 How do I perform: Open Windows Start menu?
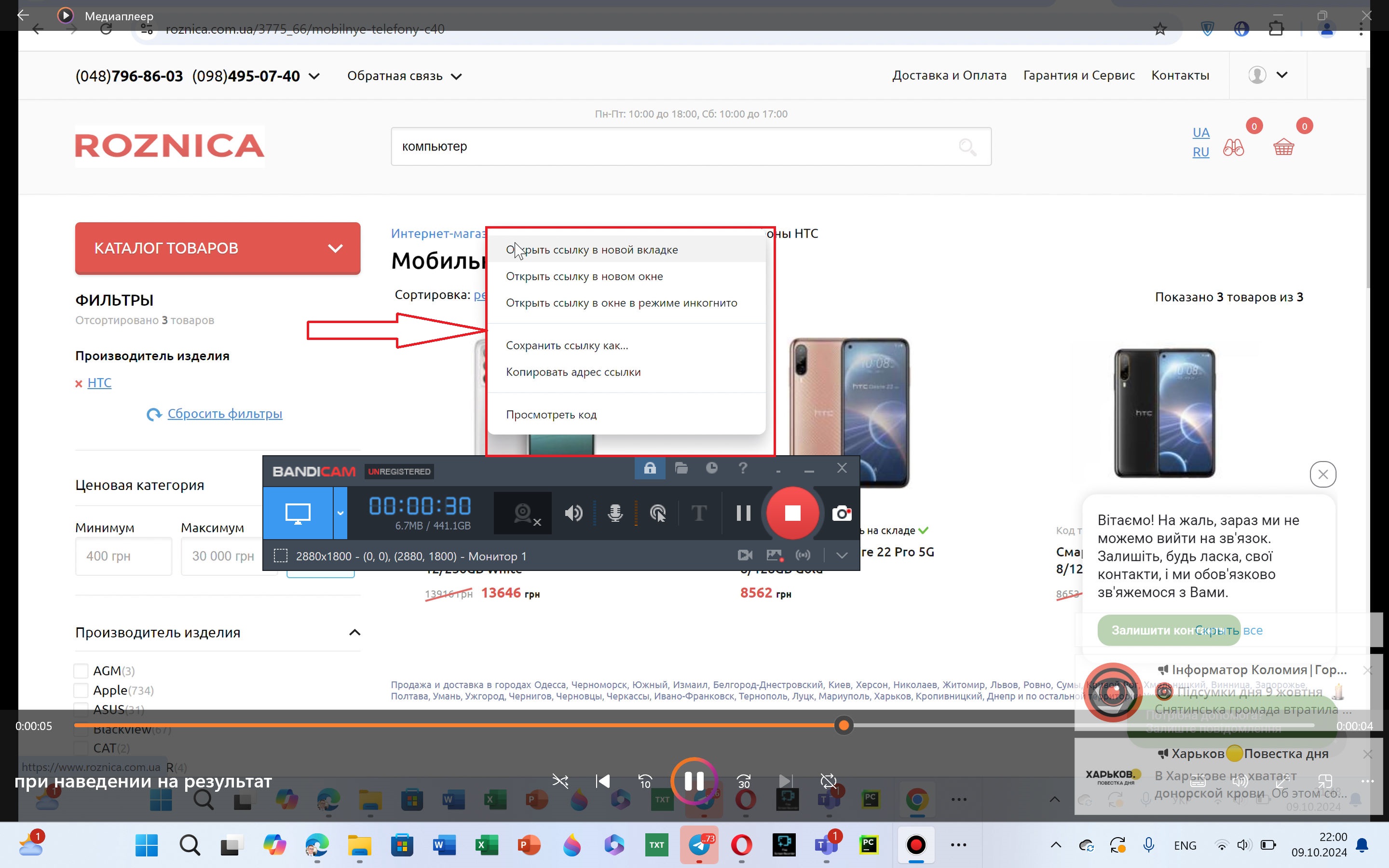coord(146,845)
